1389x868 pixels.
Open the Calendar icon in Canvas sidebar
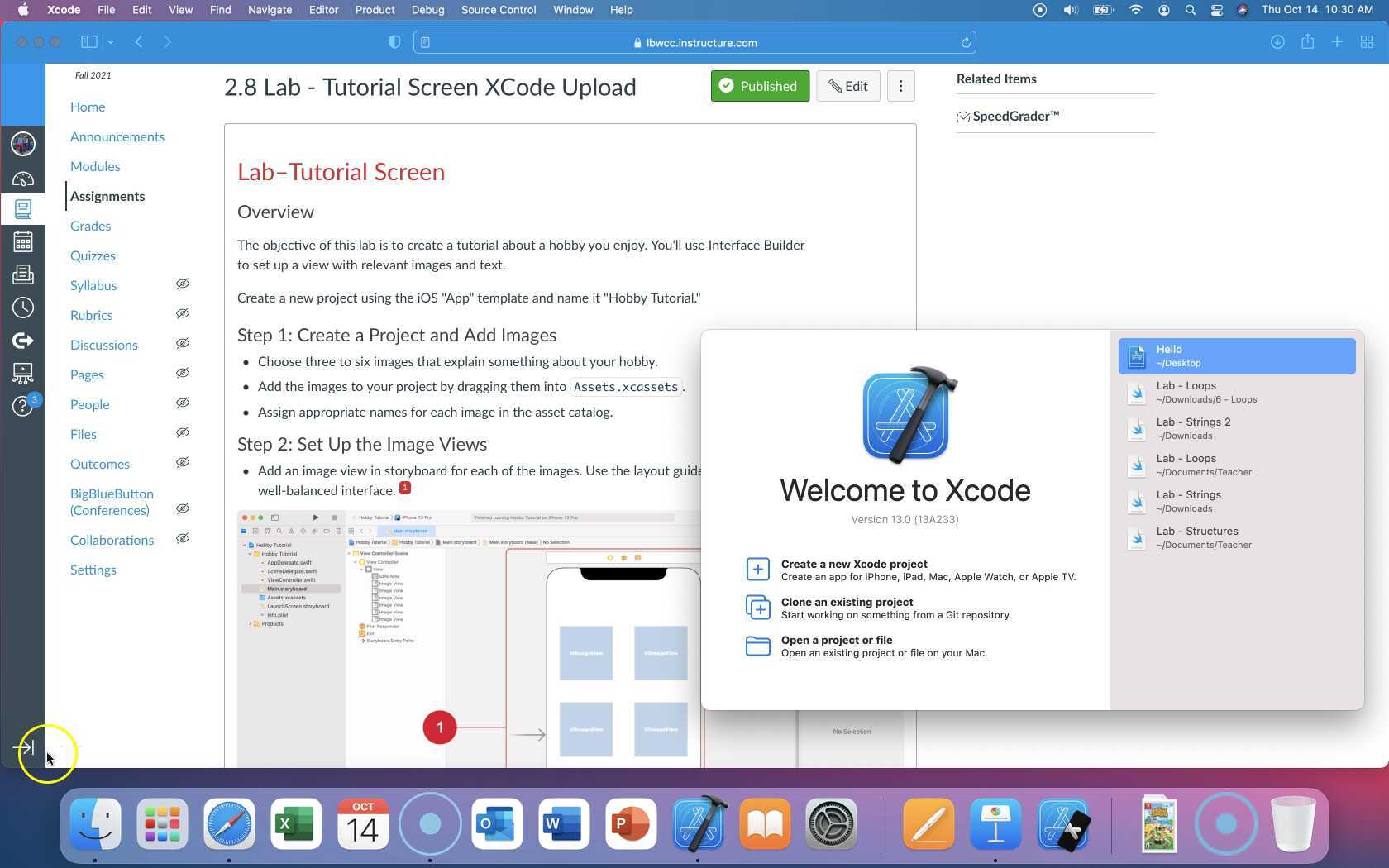tap(23, 241)
